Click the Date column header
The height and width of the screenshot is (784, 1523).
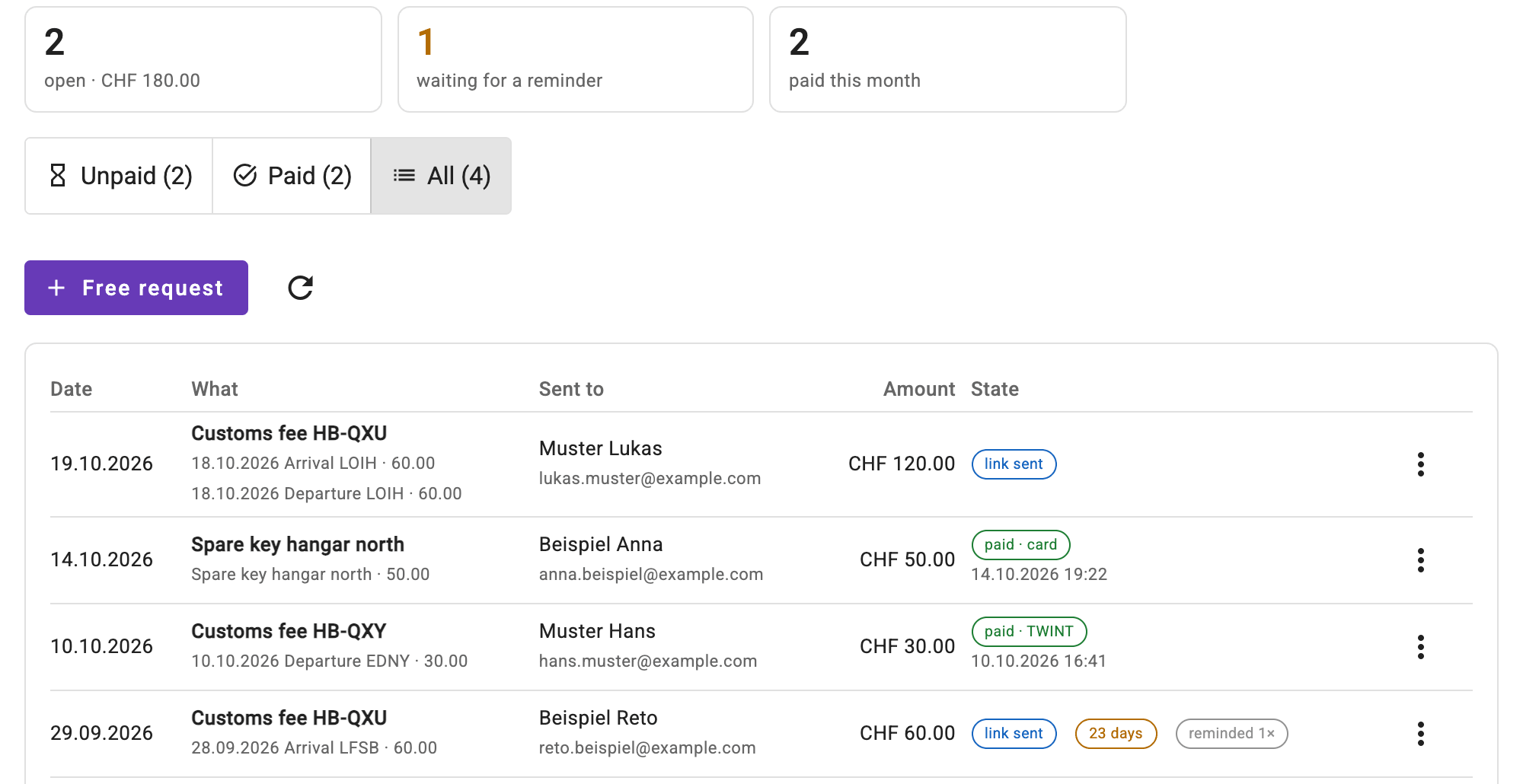72,389
